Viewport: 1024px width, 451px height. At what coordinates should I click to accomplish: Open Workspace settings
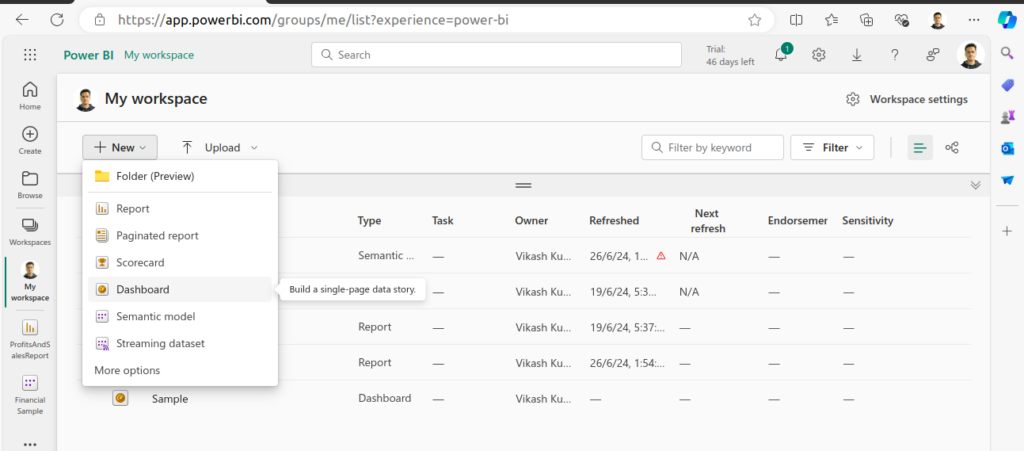[x=907, y=99]
